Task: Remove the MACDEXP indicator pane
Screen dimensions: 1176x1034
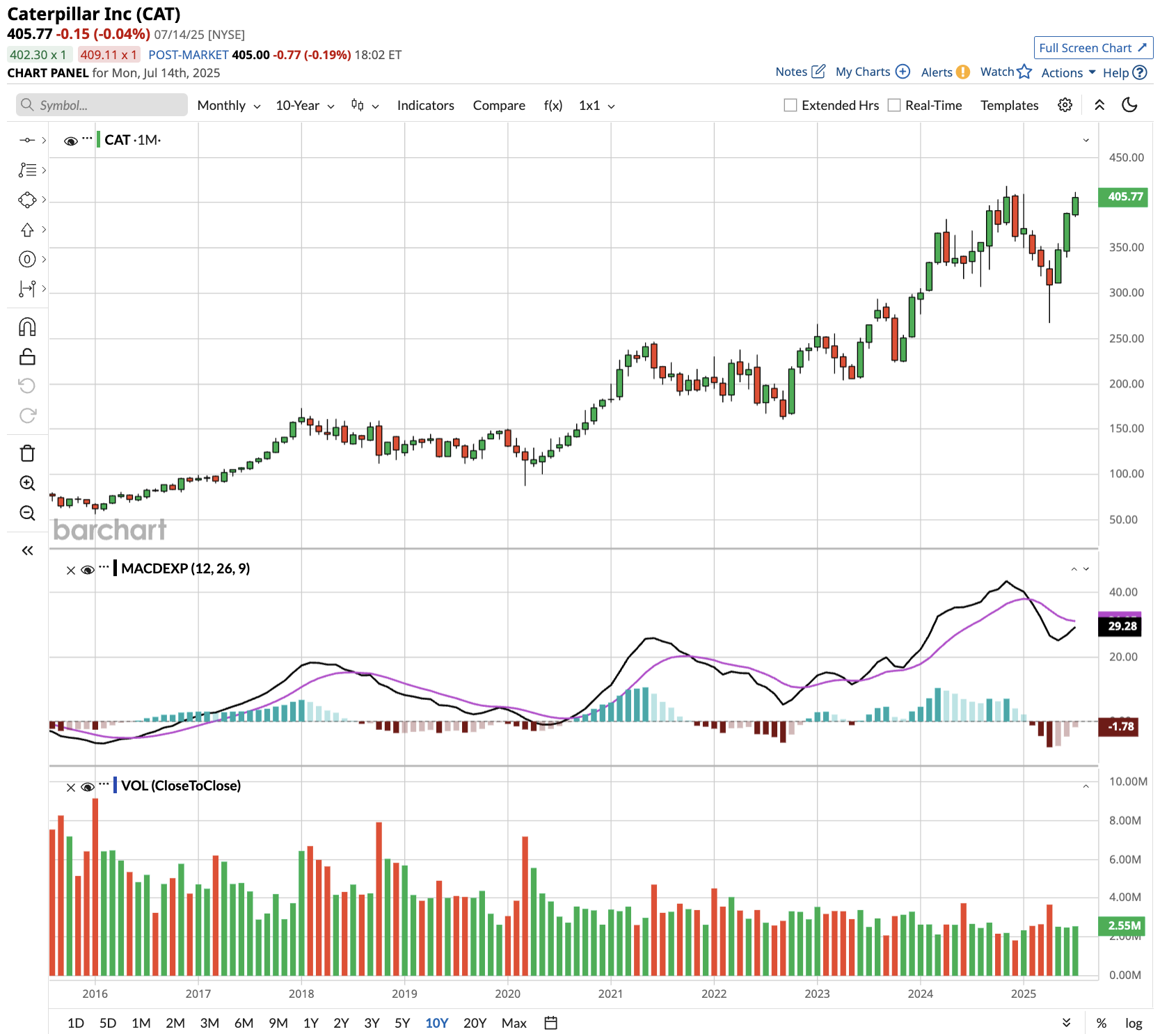Action: tap(71, 571)
